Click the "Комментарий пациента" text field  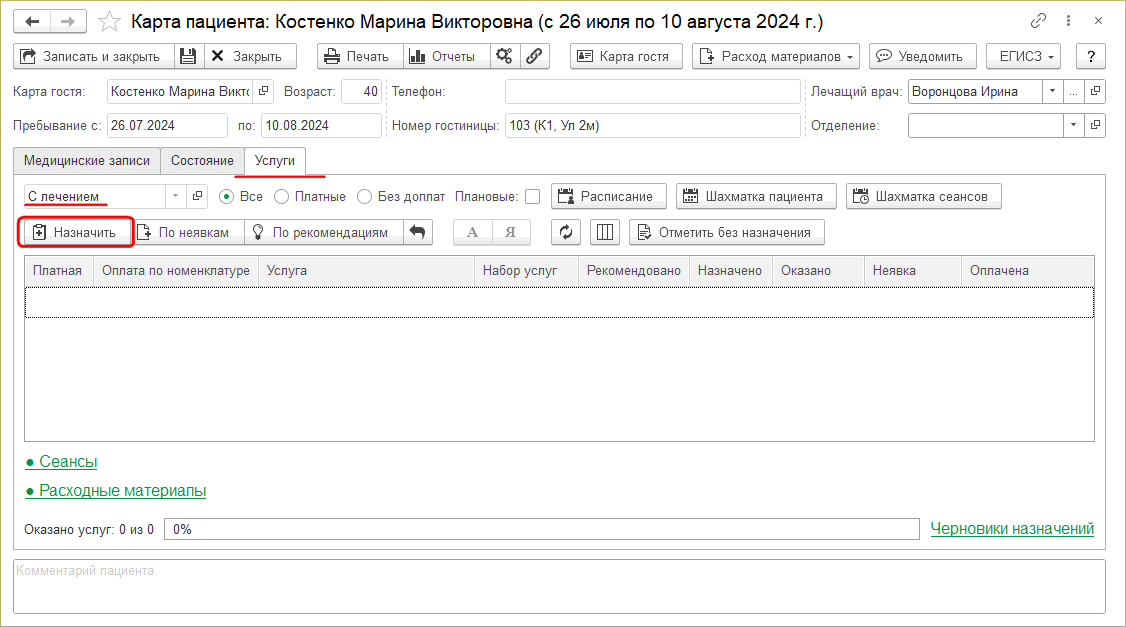tap(559, 585)
